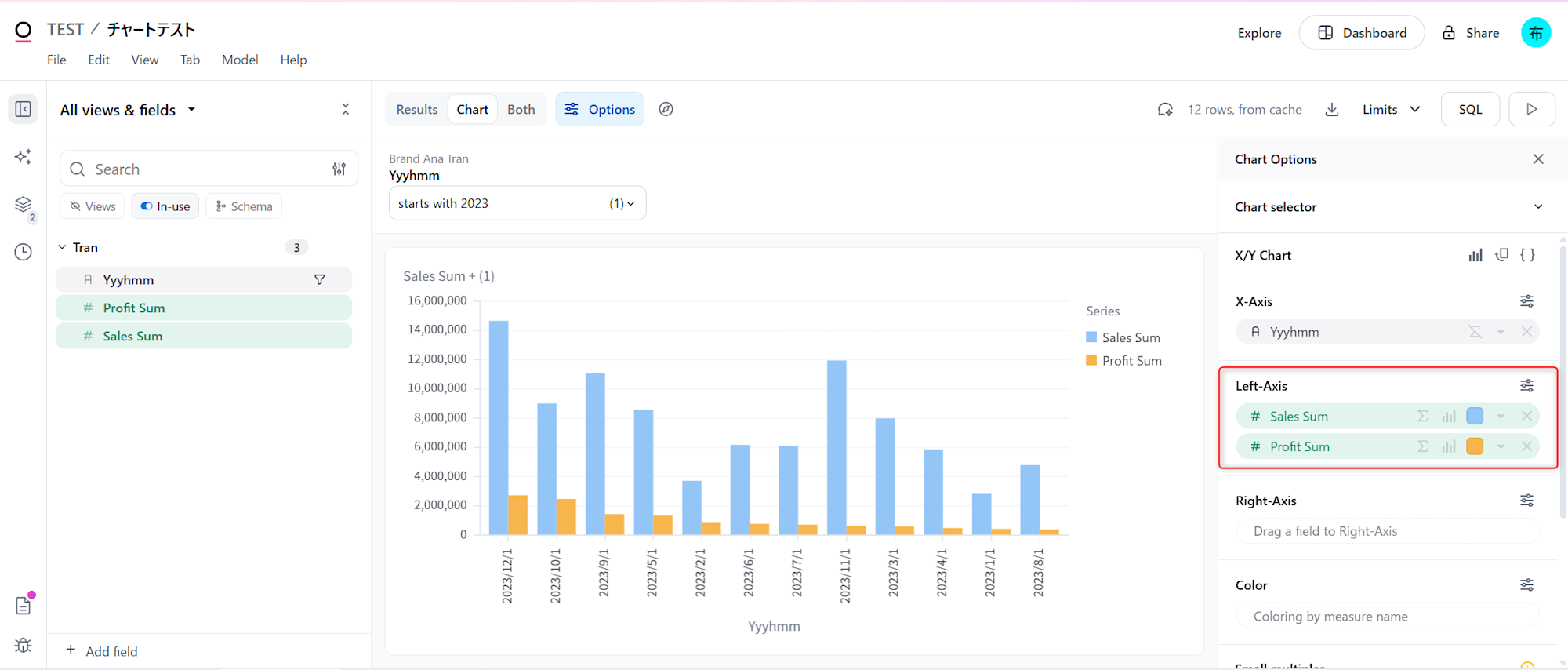Click the filter icon on Yyyhmm field
The height and width of the screenshot is (670, 1568).
click(x=320, y=280)
